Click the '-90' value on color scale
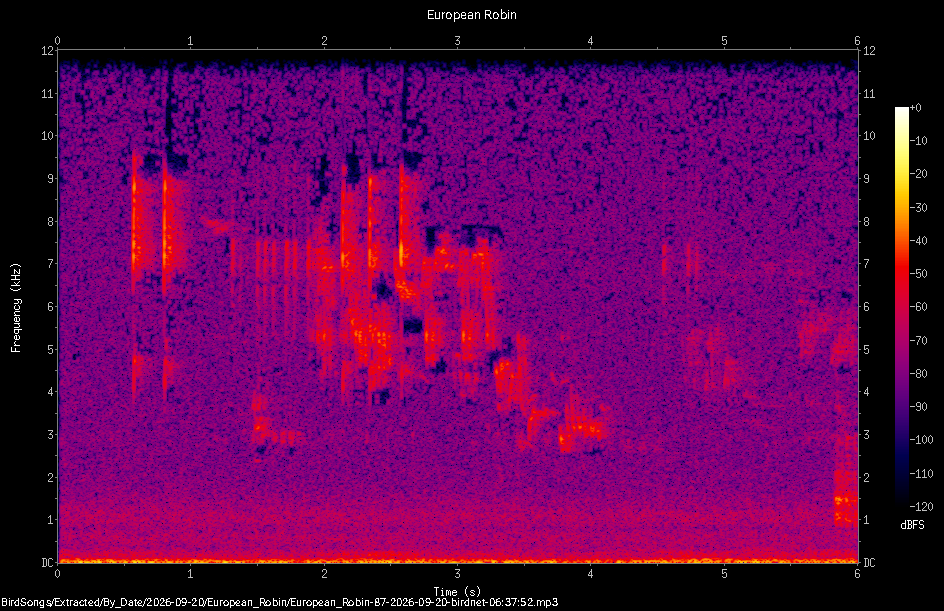 click(x=919, y=406)
